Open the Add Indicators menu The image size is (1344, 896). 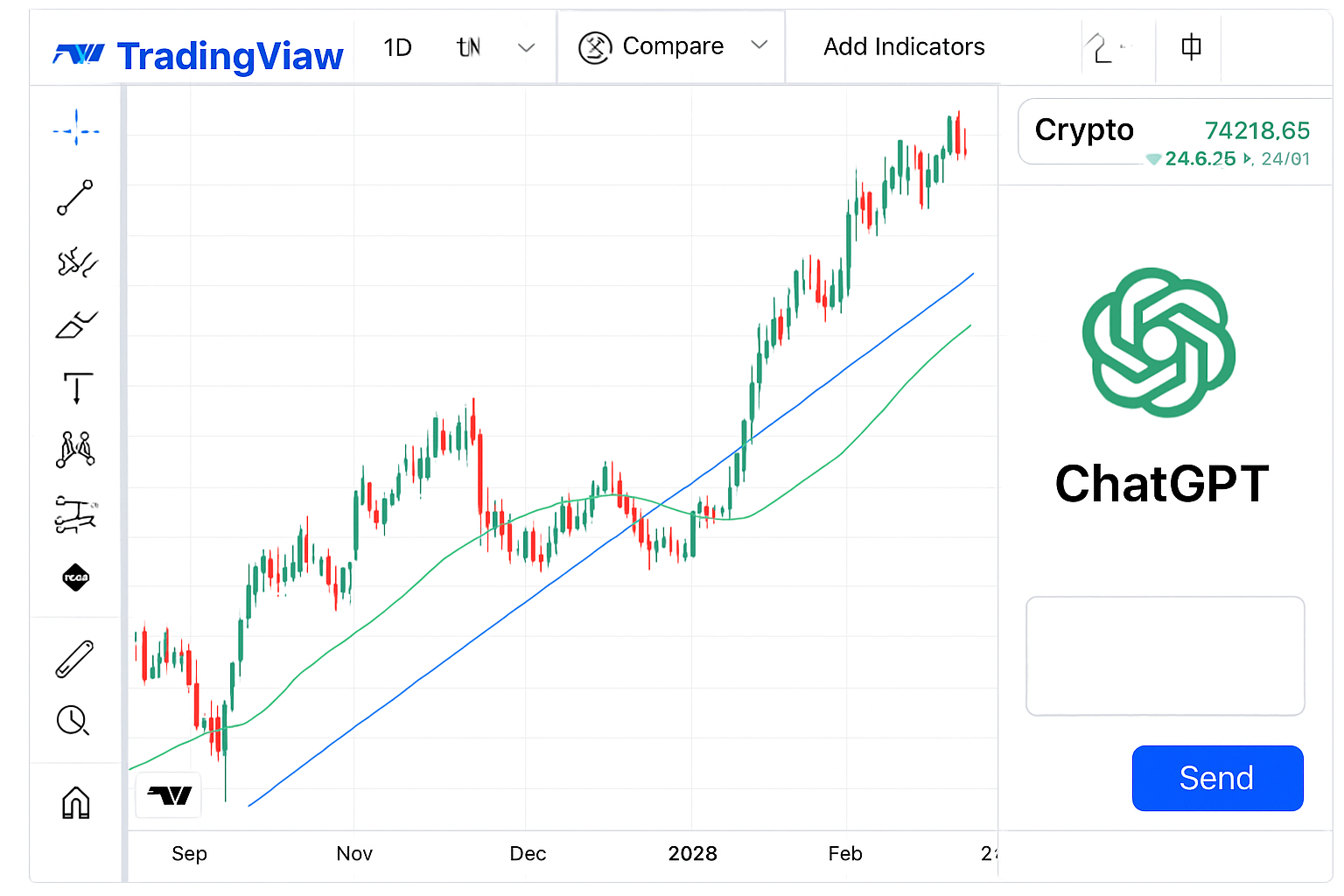(x=904, y=46)
